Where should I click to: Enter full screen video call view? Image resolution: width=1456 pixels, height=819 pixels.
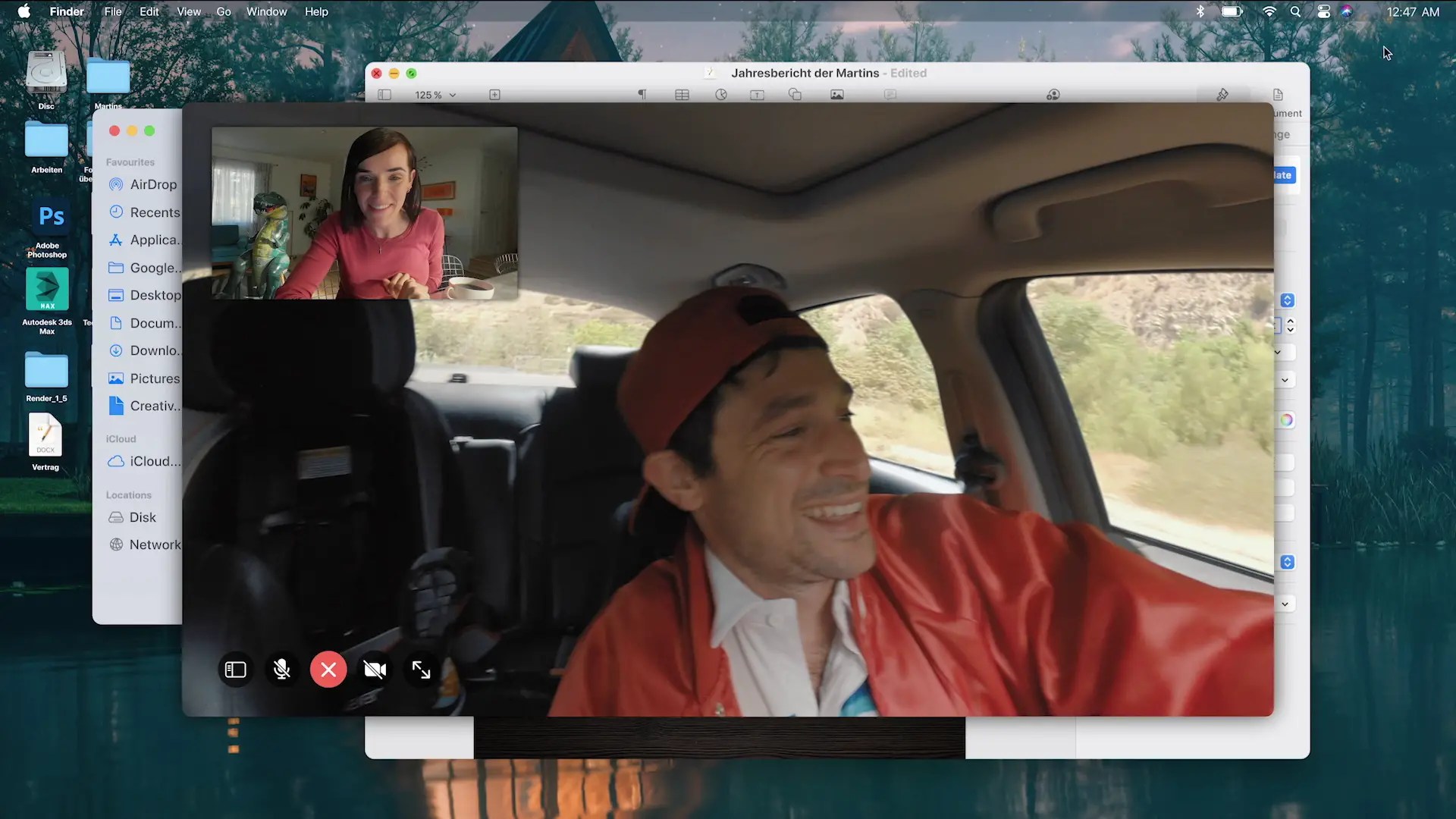421,670
